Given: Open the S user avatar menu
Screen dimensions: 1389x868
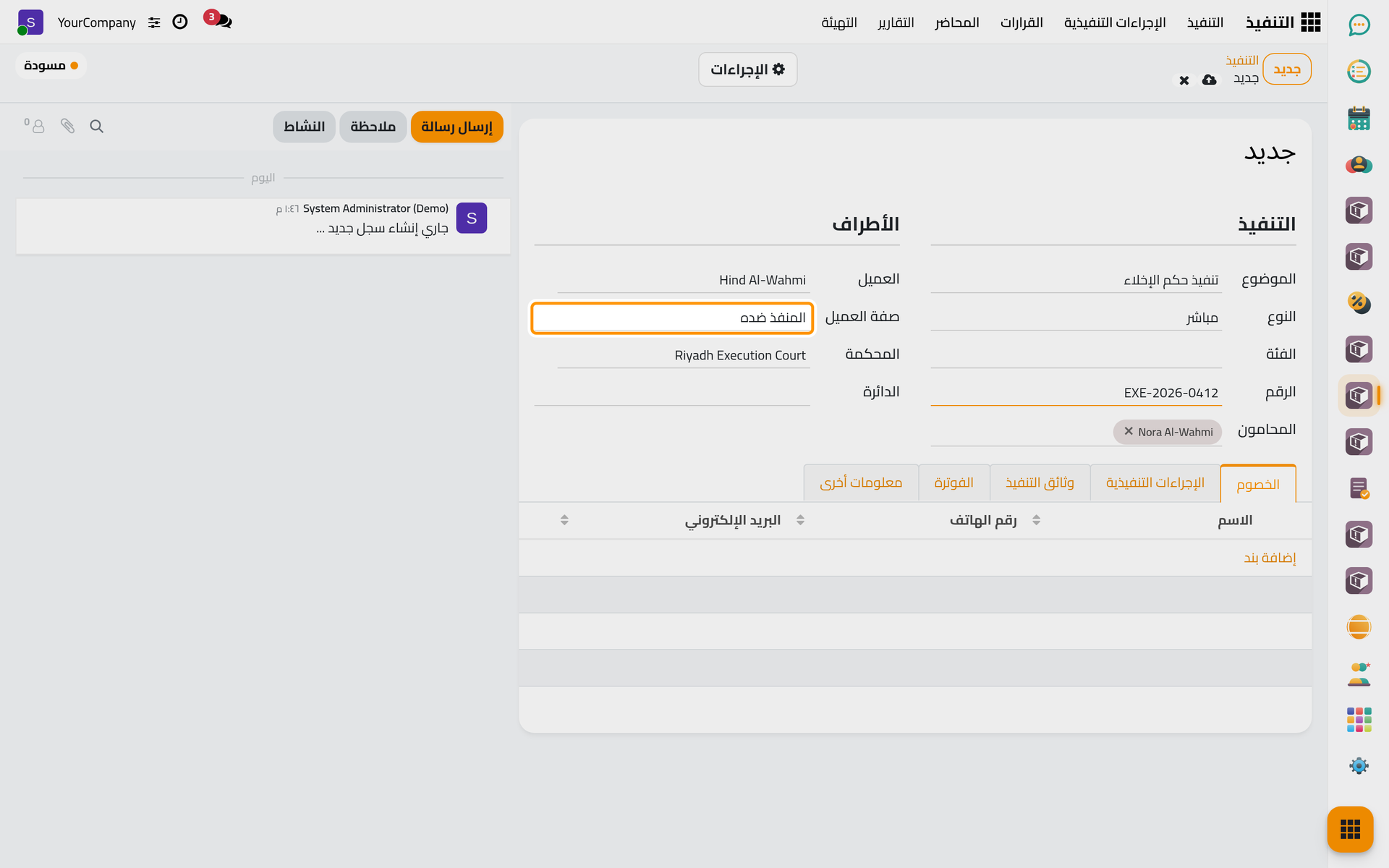Looking at the screenshot, I should click(x=30, y=22).
